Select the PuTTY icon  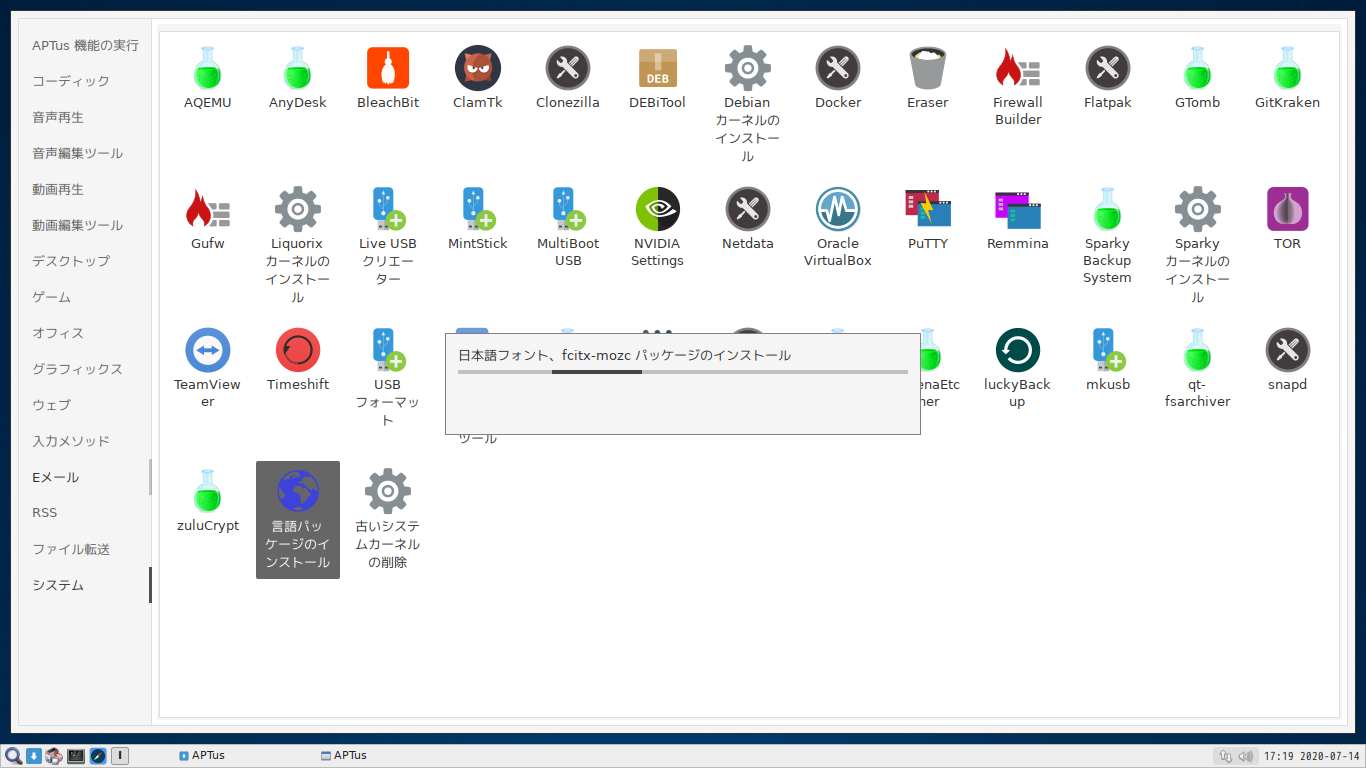click(928, 209)
